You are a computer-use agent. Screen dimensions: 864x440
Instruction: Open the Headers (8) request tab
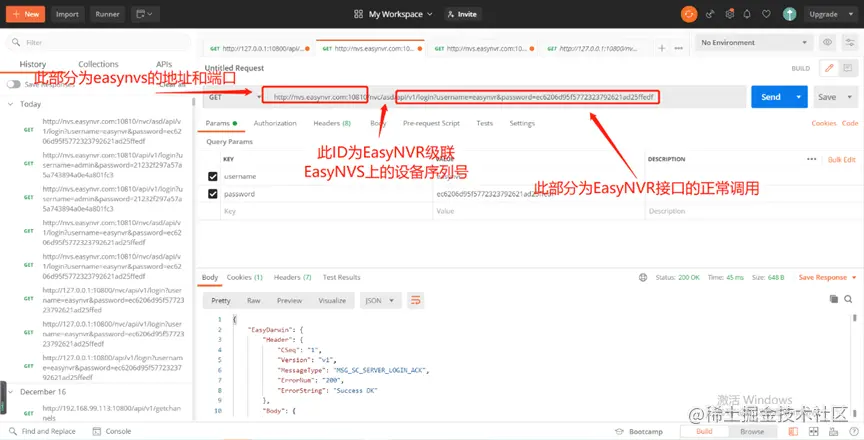pos(332,123)
